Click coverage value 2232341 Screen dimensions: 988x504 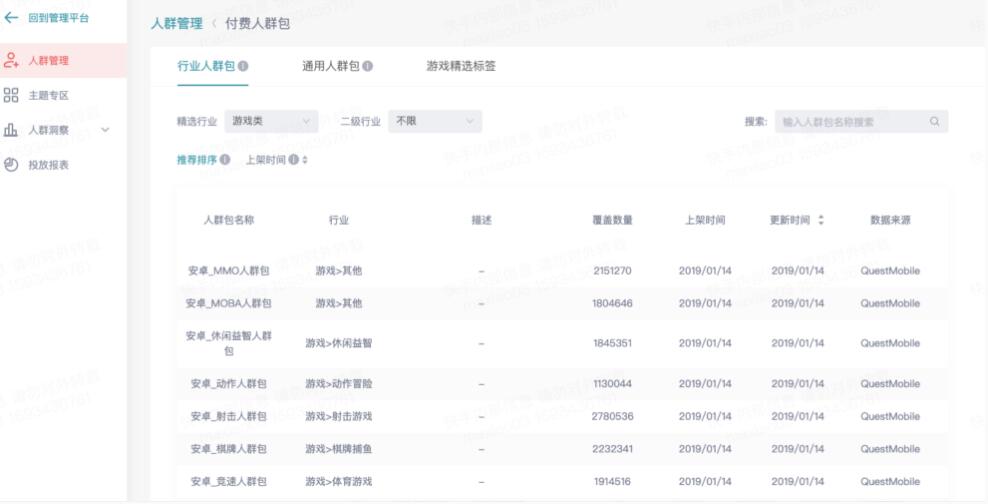(x=612, y=449)
